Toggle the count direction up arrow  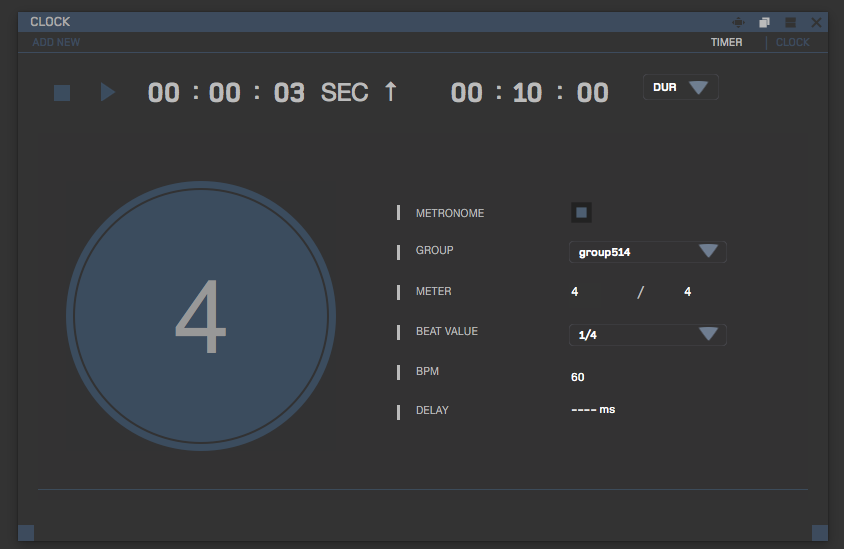pos(391,92)
